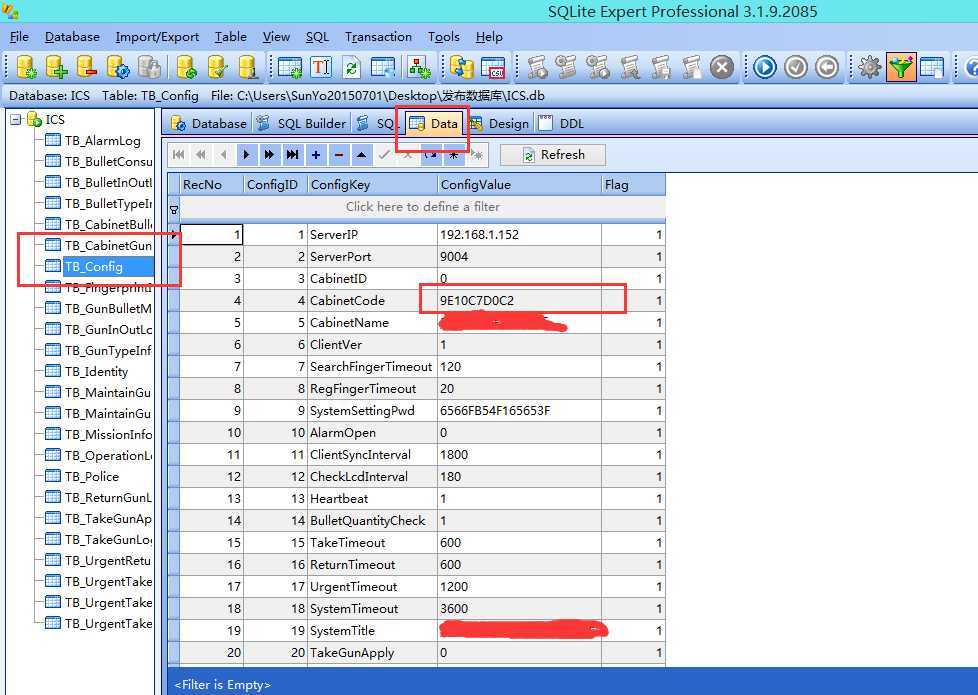Viewport: 978px width, 695px height.
Task: Click the blue Begin Transaction play icon
Action: 765,67
